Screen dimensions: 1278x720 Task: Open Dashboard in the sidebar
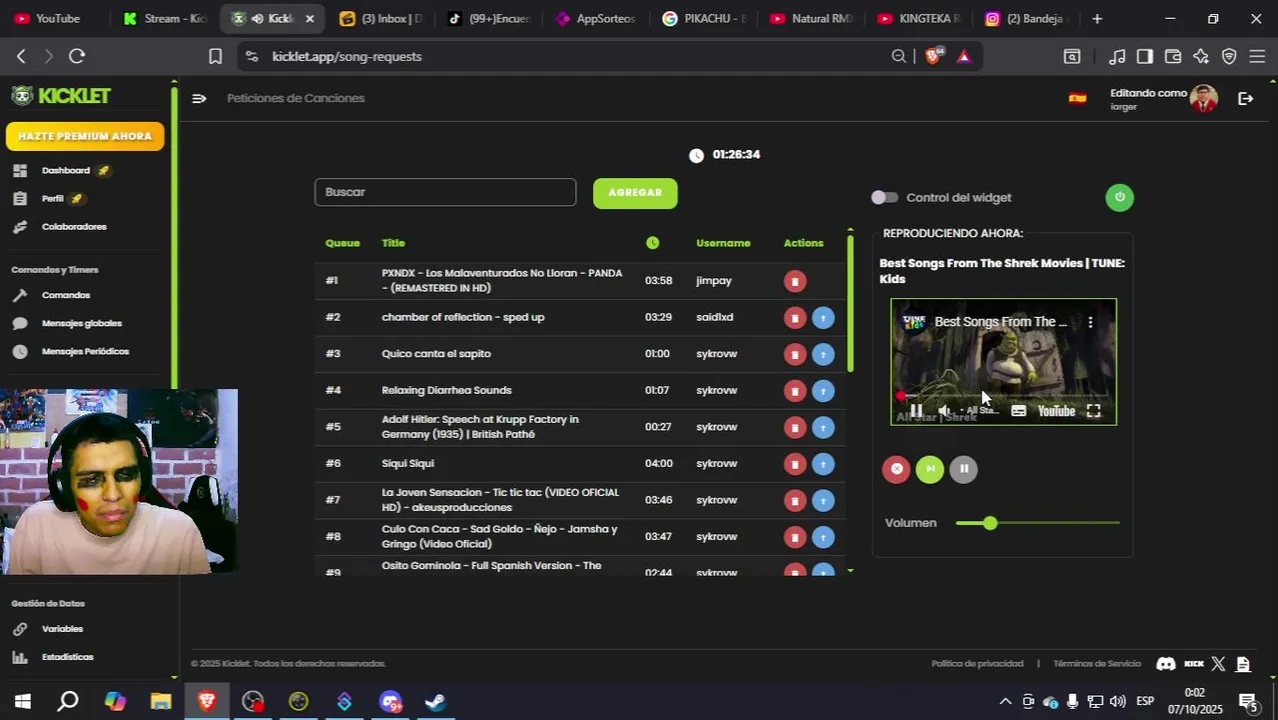click(x=66, y=171)
